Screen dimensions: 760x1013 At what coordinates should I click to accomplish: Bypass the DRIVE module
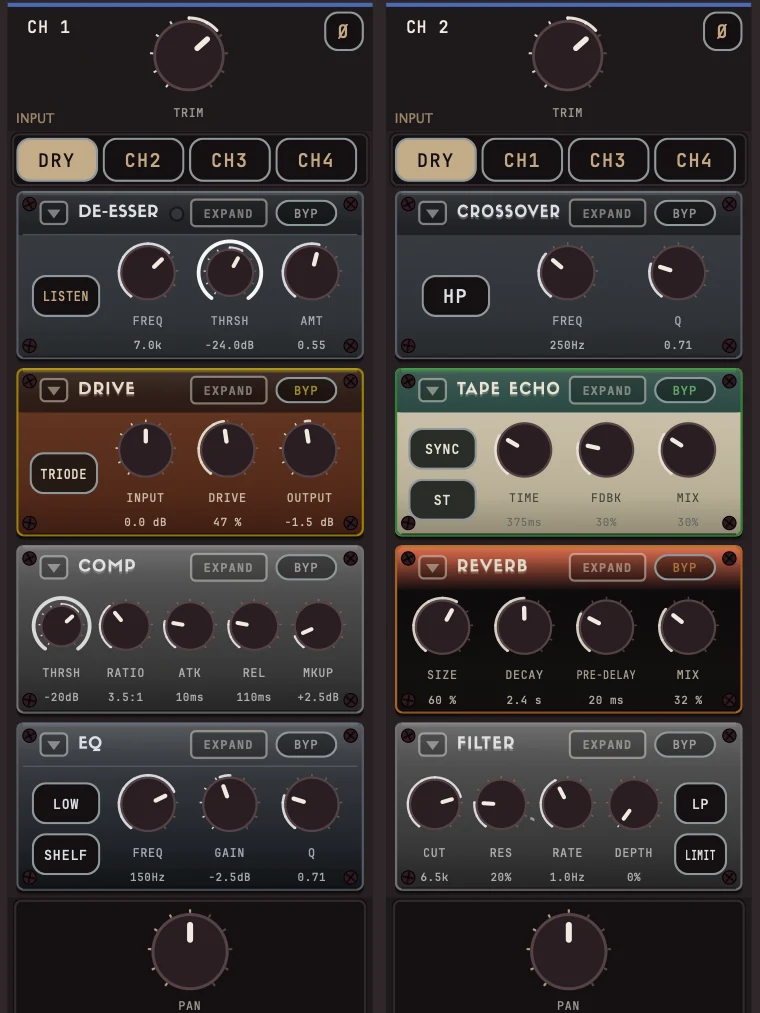tap(306, 390)
